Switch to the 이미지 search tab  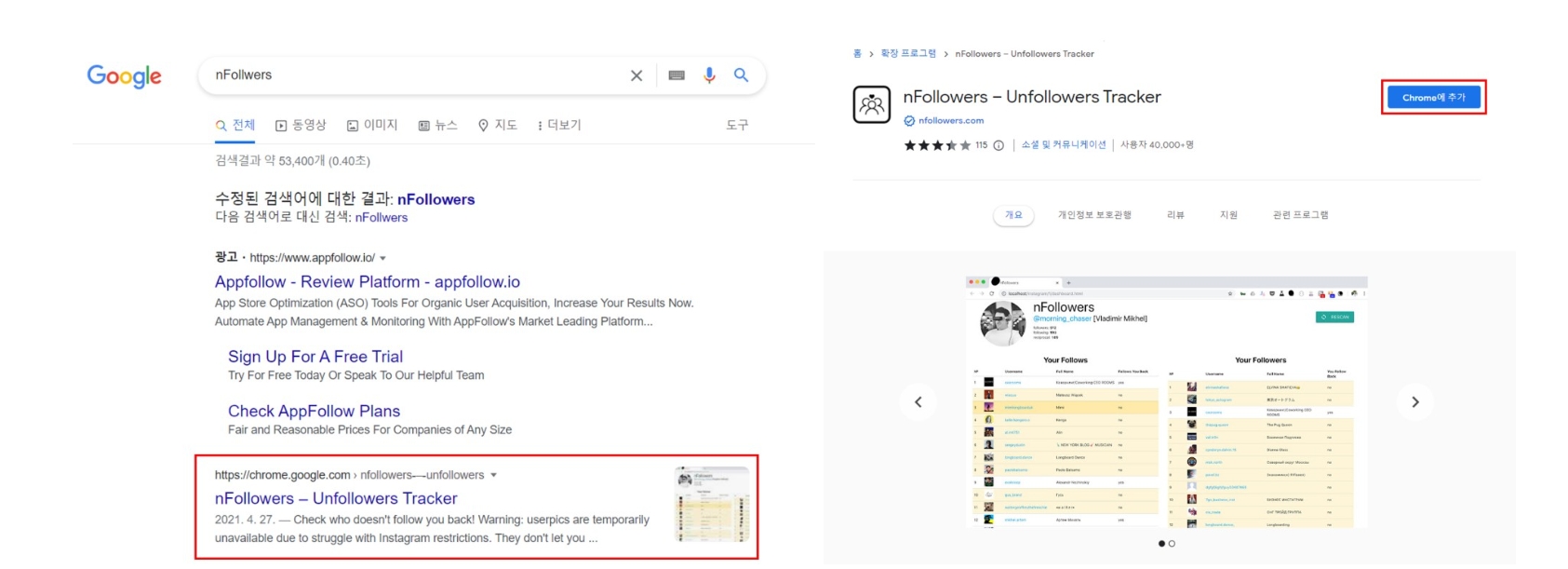pyautogui.click(x=372, y=125)
